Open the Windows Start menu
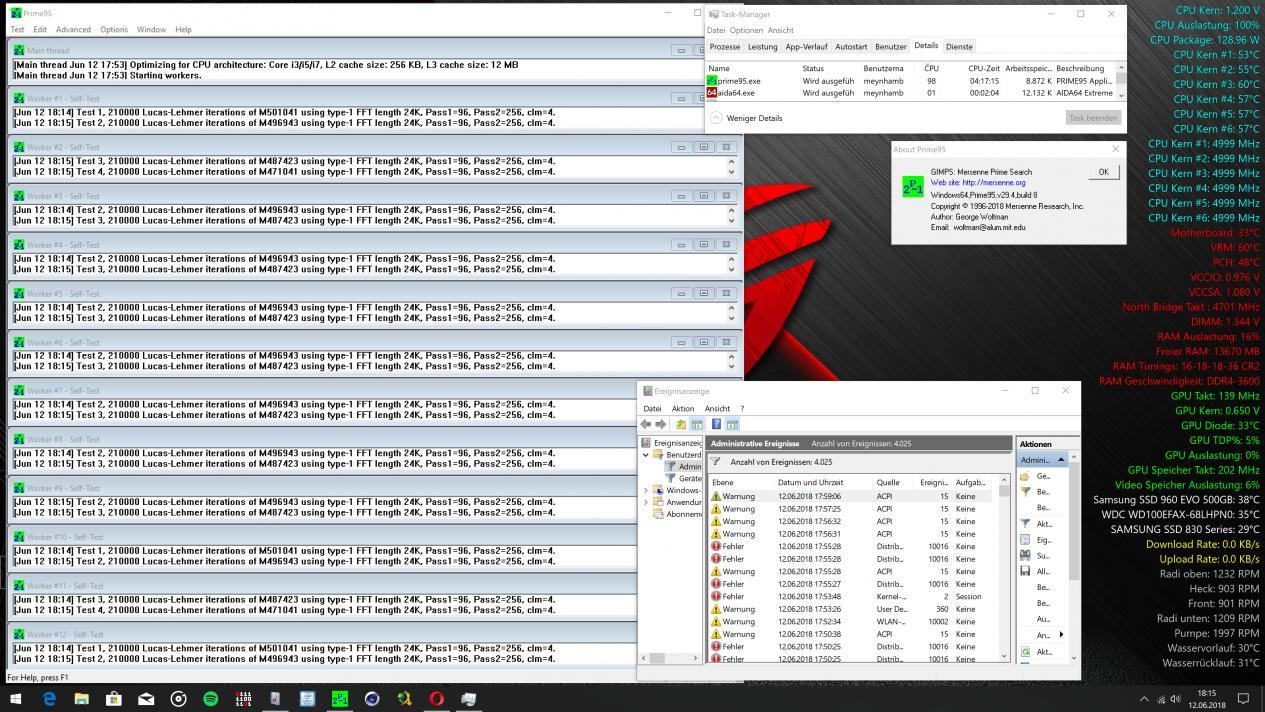 click(15, 699)
